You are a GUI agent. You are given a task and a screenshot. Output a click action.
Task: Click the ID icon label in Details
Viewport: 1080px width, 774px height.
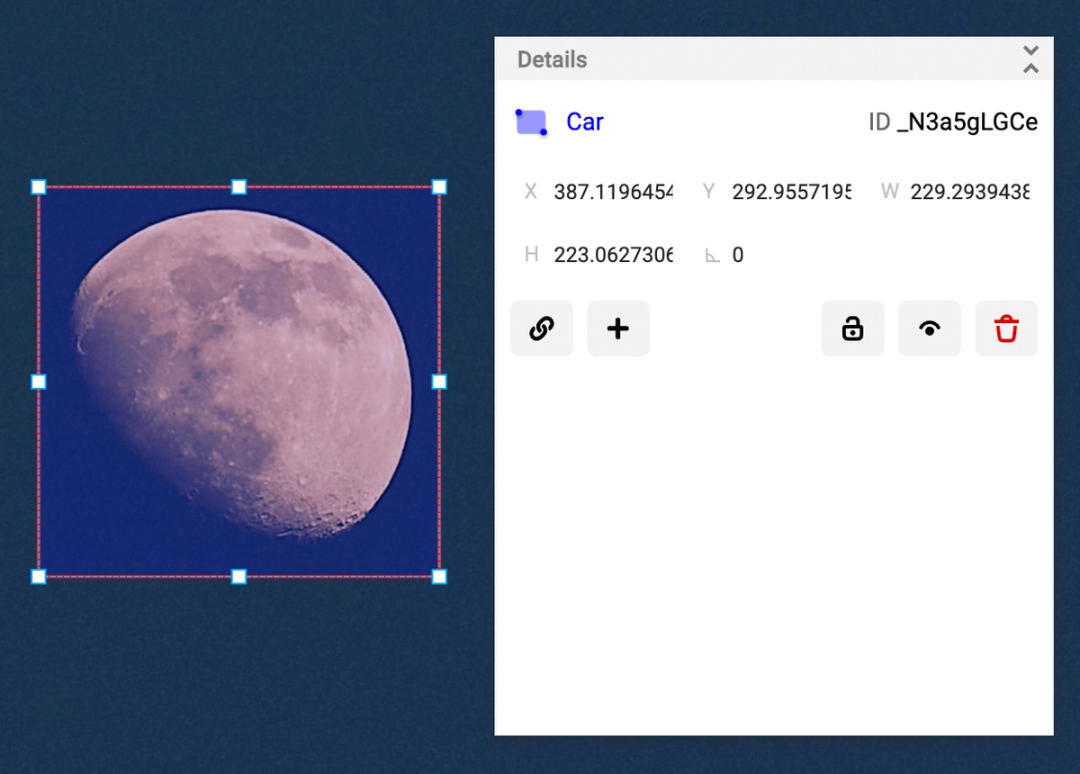pos(879,121)
